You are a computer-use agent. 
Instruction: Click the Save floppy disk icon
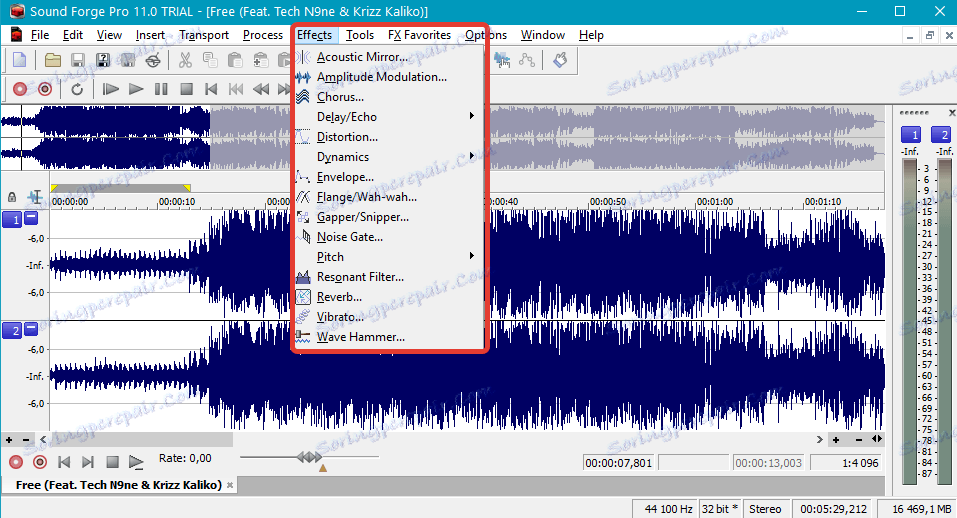point(78,60)
